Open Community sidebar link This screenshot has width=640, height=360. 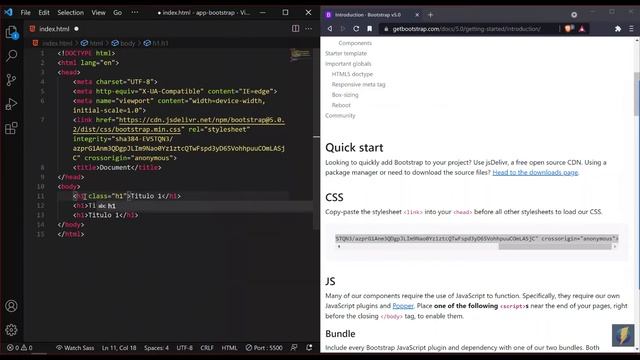point(340,116)
